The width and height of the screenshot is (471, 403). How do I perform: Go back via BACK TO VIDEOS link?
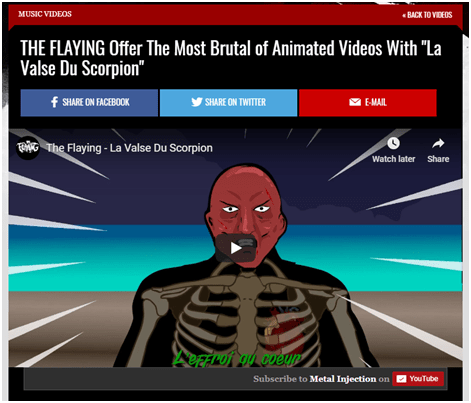(x=427, y=15)
